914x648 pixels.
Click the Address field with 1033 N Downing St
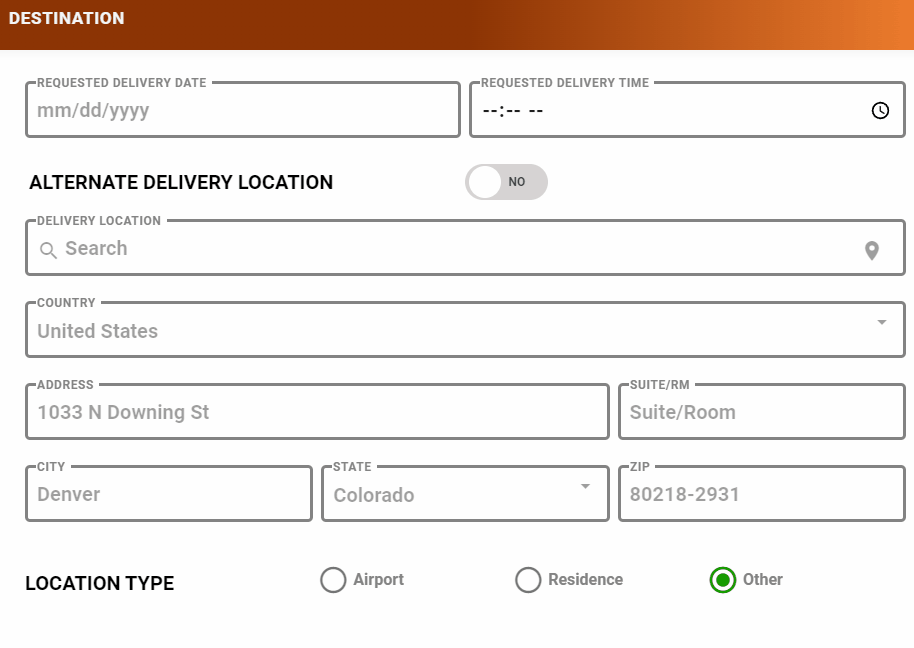[316, 412]
